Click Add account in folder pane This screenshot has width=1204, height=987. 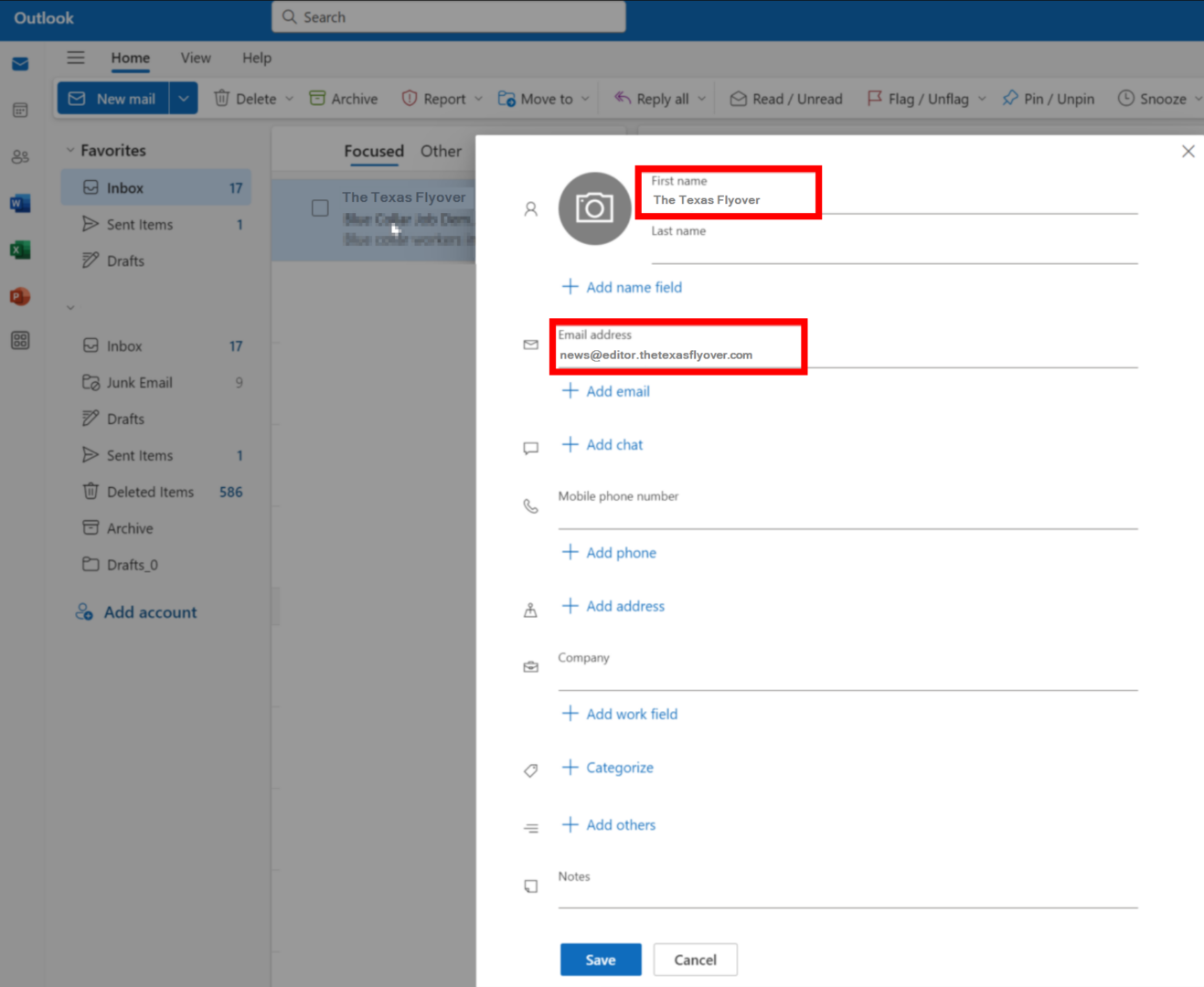pyautogui.click(x=136, y=612)
